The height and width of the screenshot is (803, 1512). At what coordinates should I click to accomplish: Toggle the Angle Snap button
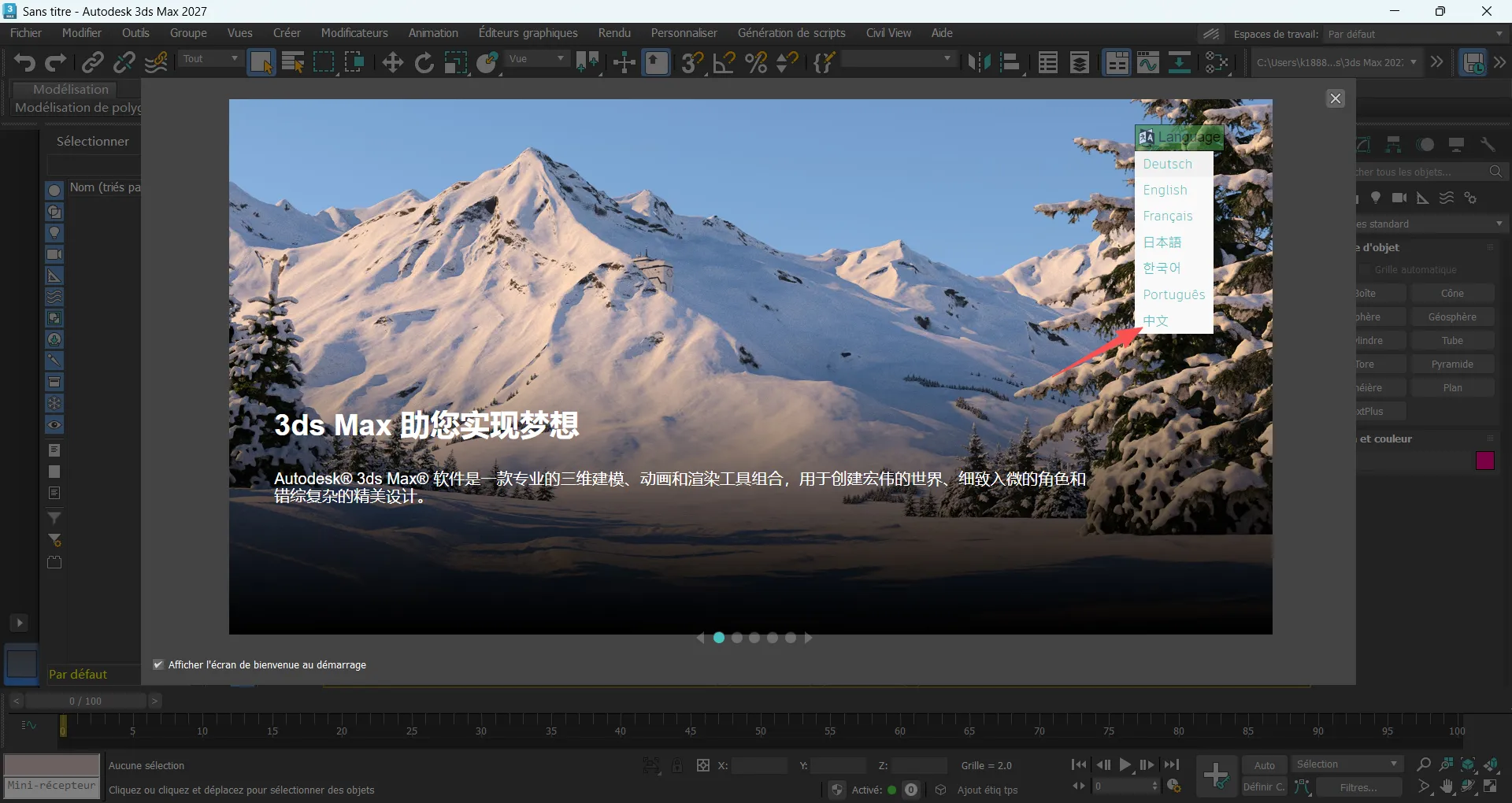pos(724,62)
